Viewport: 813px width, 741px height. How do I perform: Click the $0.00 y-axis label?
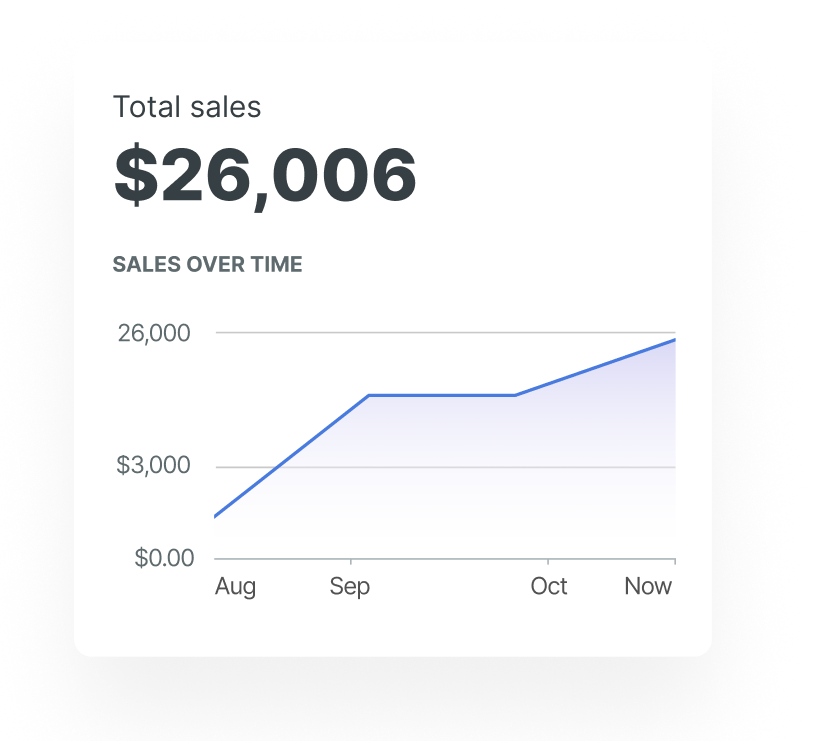tap(164, 557)
